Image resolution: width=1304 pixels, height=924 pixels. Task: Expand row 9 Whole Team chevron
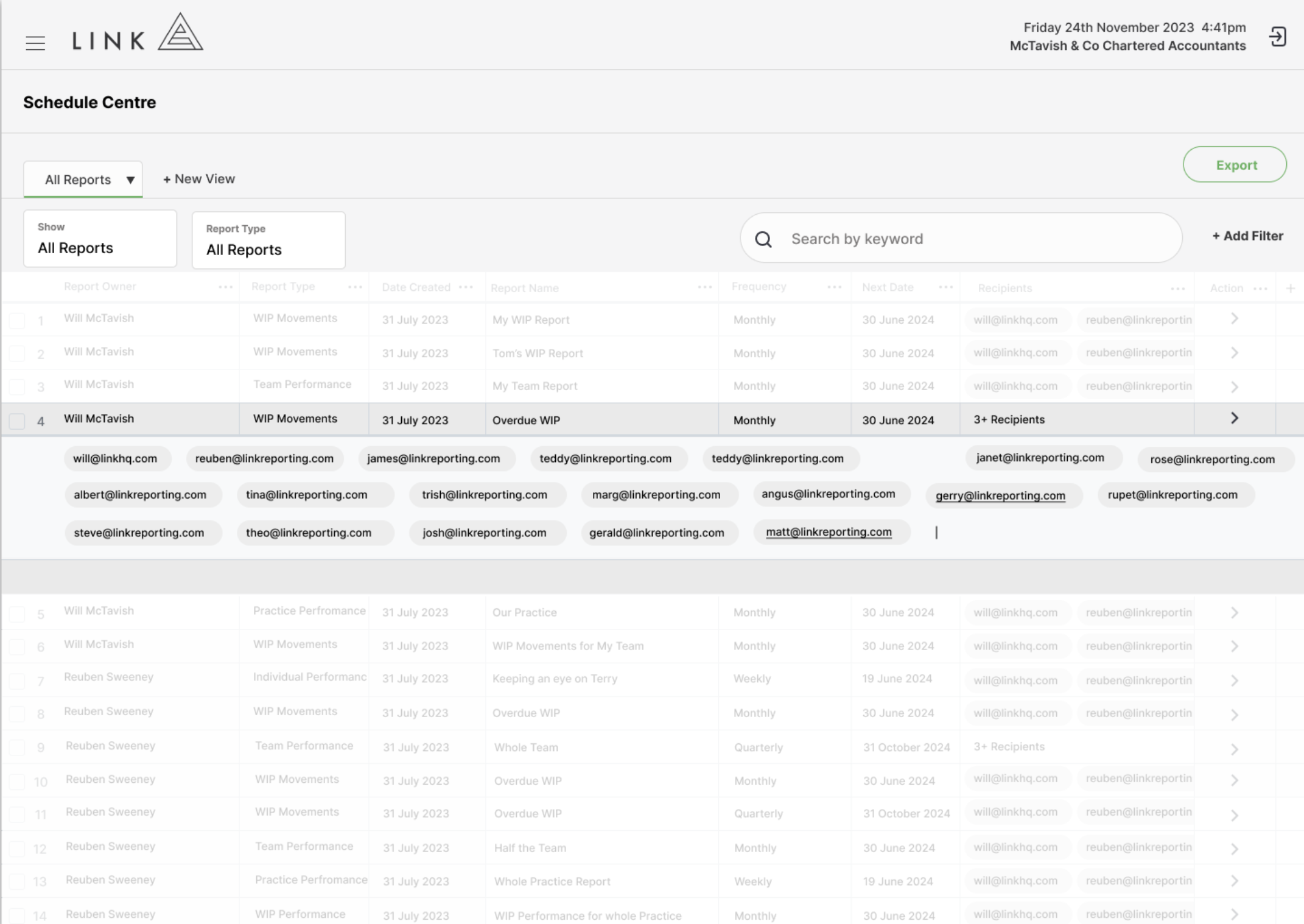pos(1235,749)
